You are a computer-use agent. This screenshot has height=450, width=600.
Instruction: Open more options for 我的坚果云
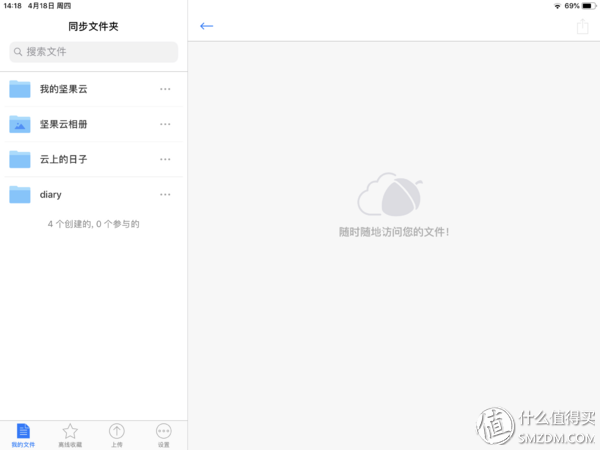(x=165, y=89)
